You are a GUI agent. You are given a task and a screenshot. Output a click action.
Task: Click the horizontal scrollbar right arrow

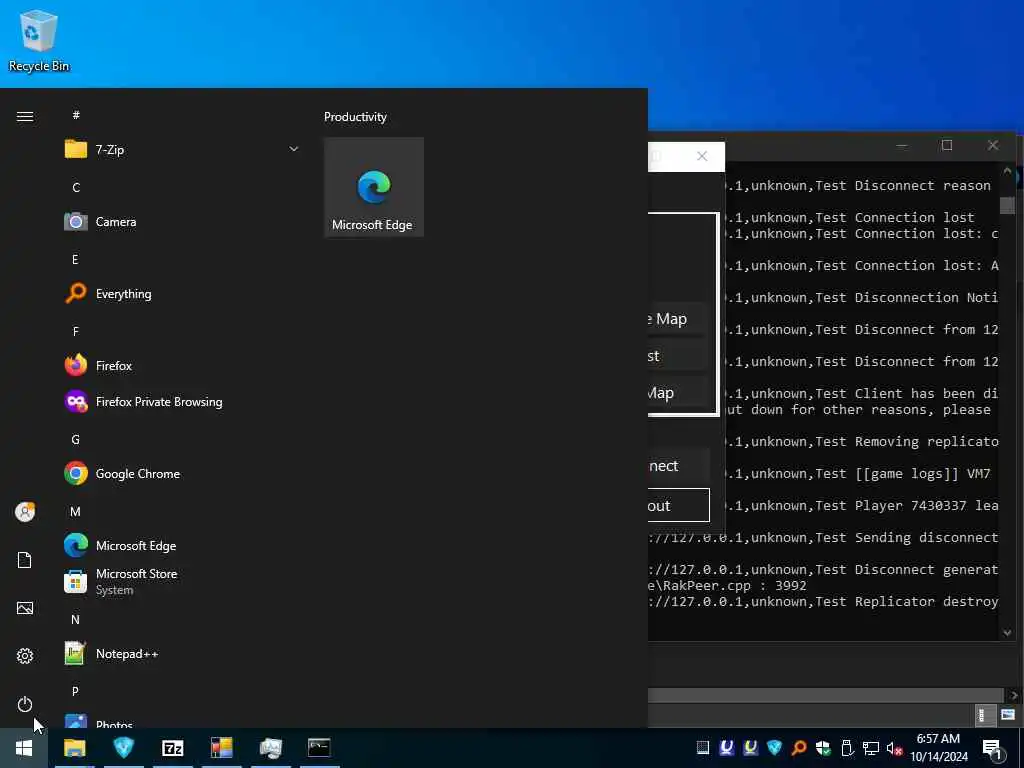tap(1014, 696)
